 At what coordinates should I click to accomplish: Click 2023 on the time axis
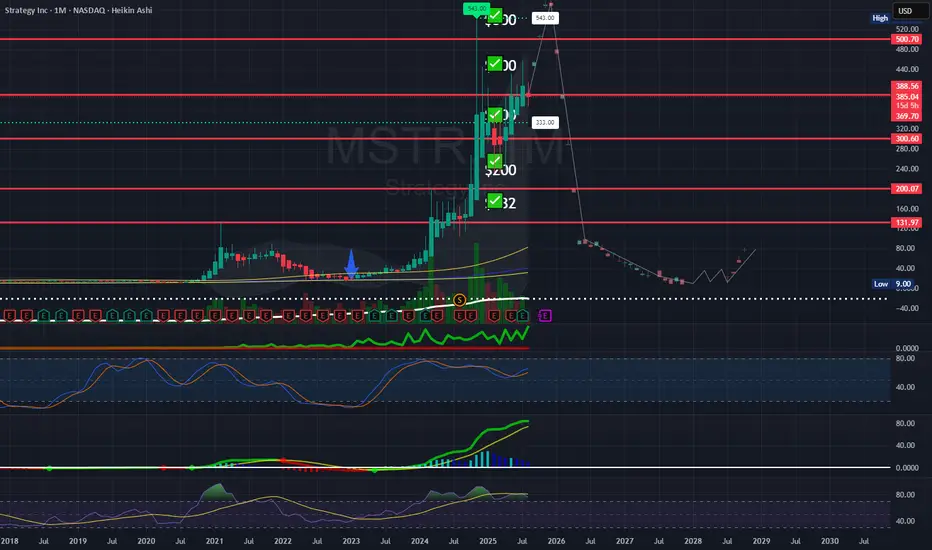tap(351, 541)
